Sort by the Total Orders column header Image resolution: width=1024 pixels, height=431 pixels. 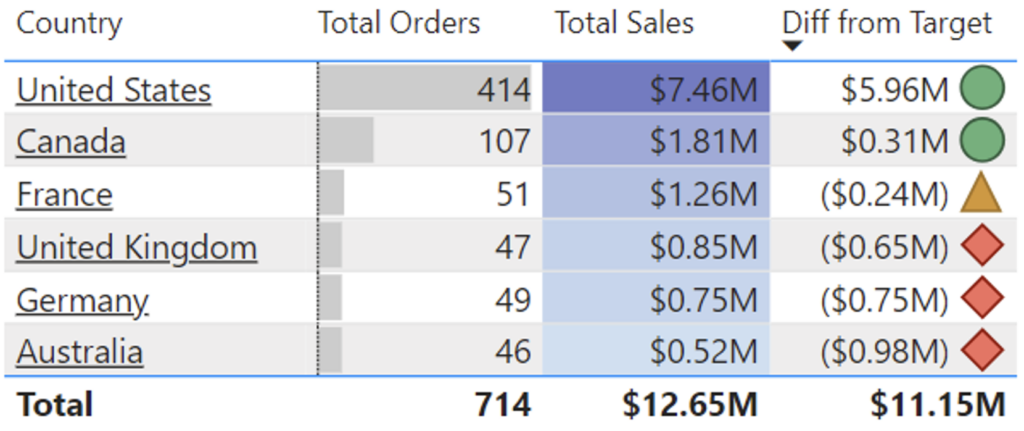coord(399,23)
